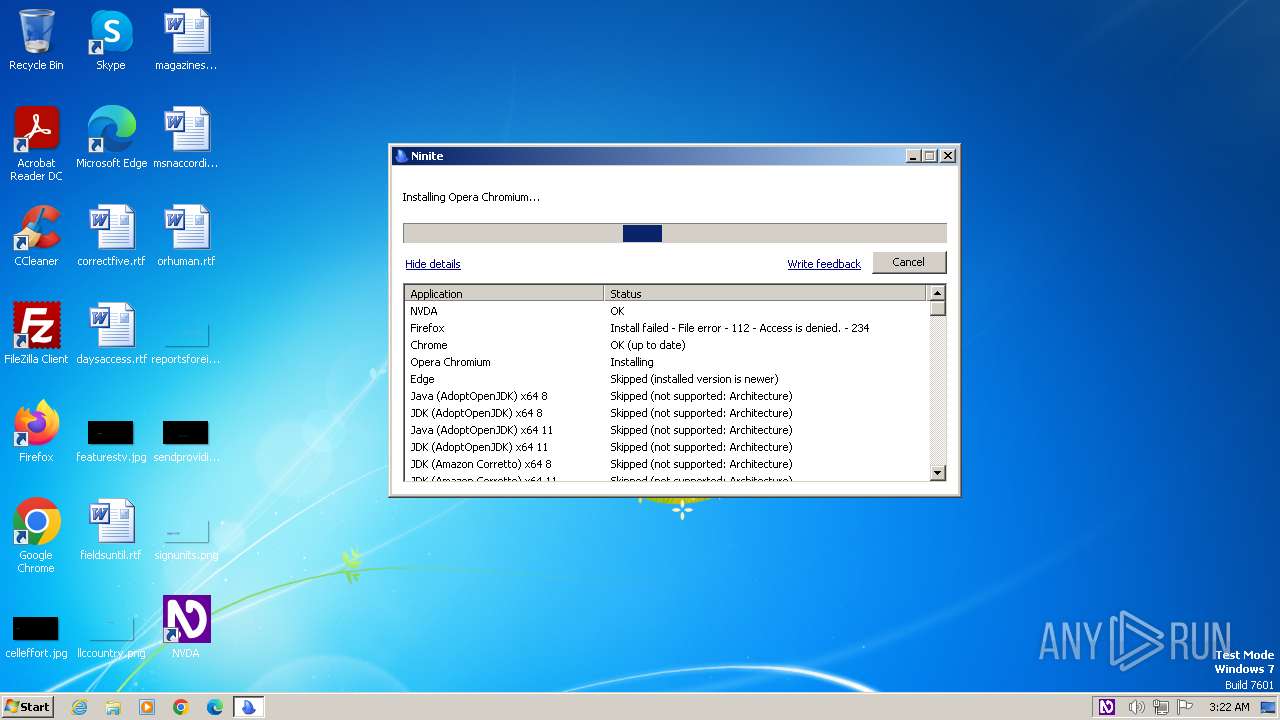Launch Edge from the taskbar

tap(215, 707)
